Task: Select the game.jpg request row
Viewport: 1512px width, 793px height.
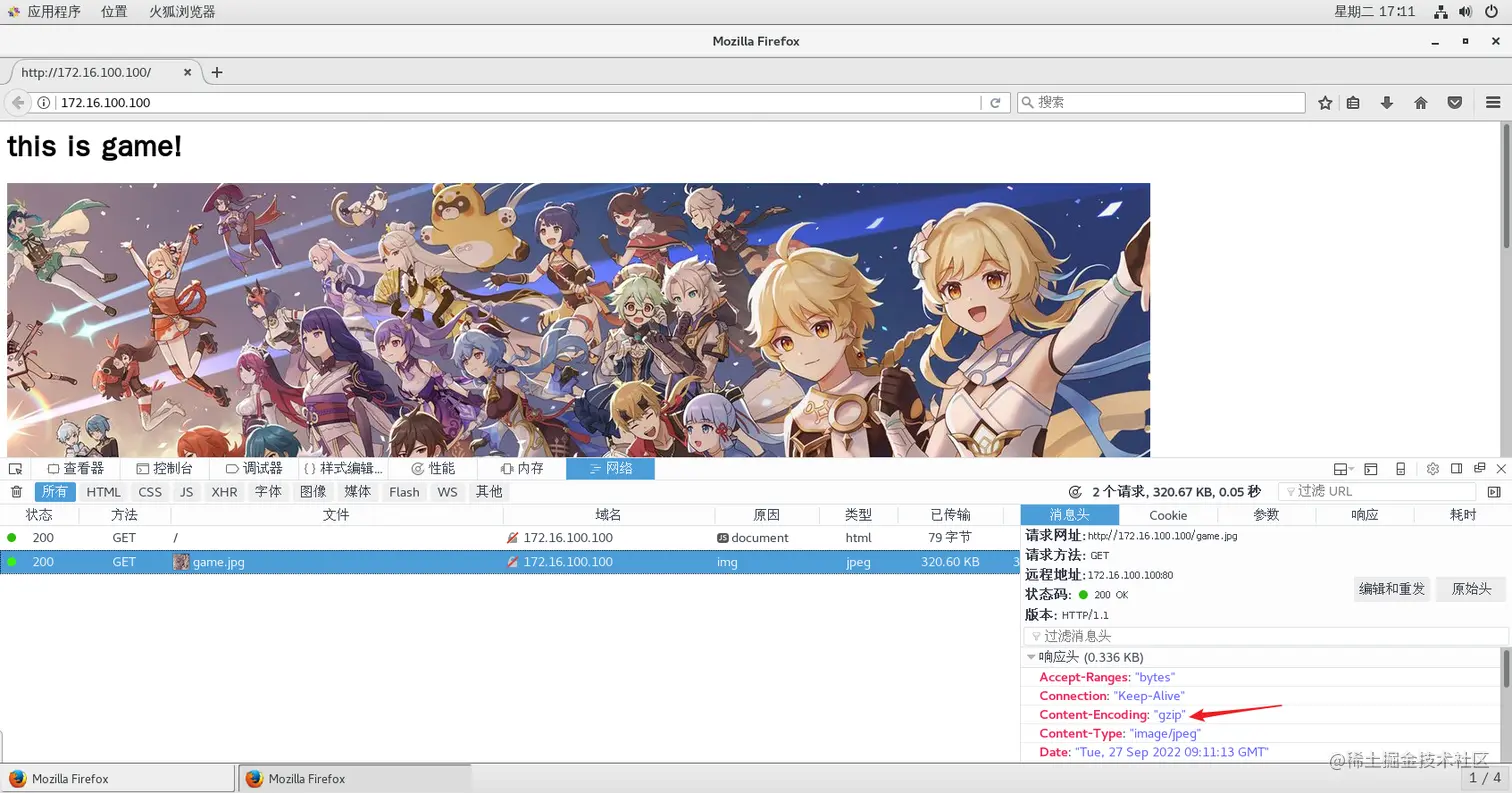Action: pos(510,562)
